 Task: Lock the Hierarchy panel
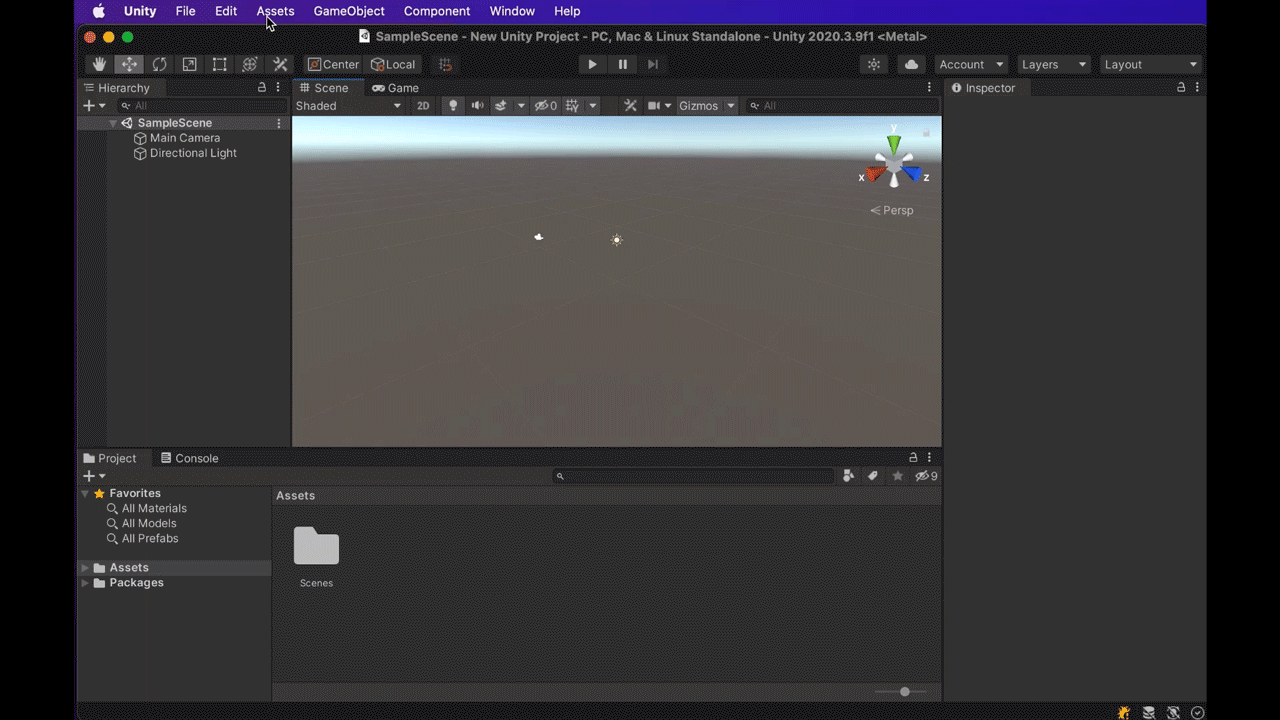(x=262, y=88)
